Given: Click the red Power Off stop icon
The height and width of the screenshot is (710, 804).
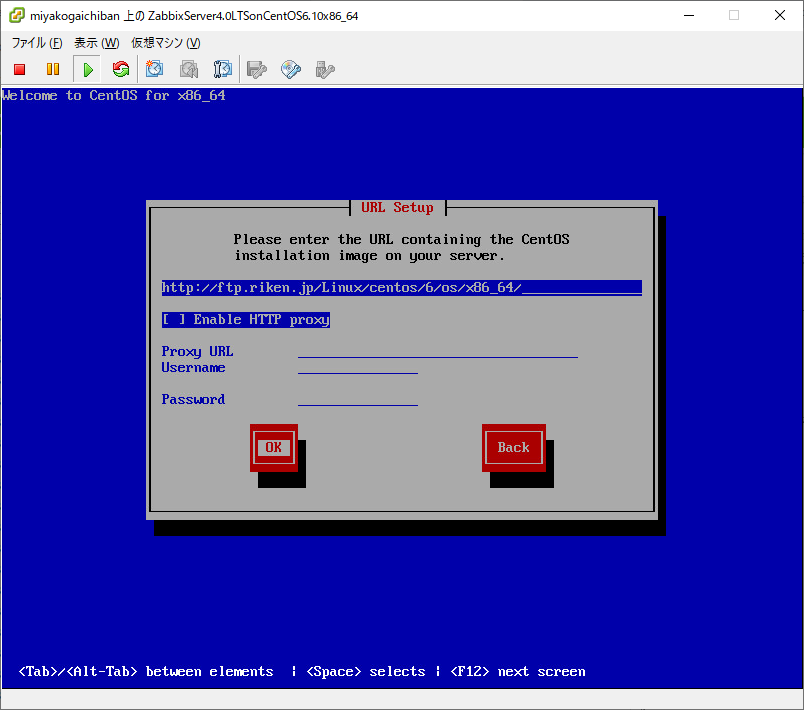Looking at the screenshot, I should [x=19, y=69].
